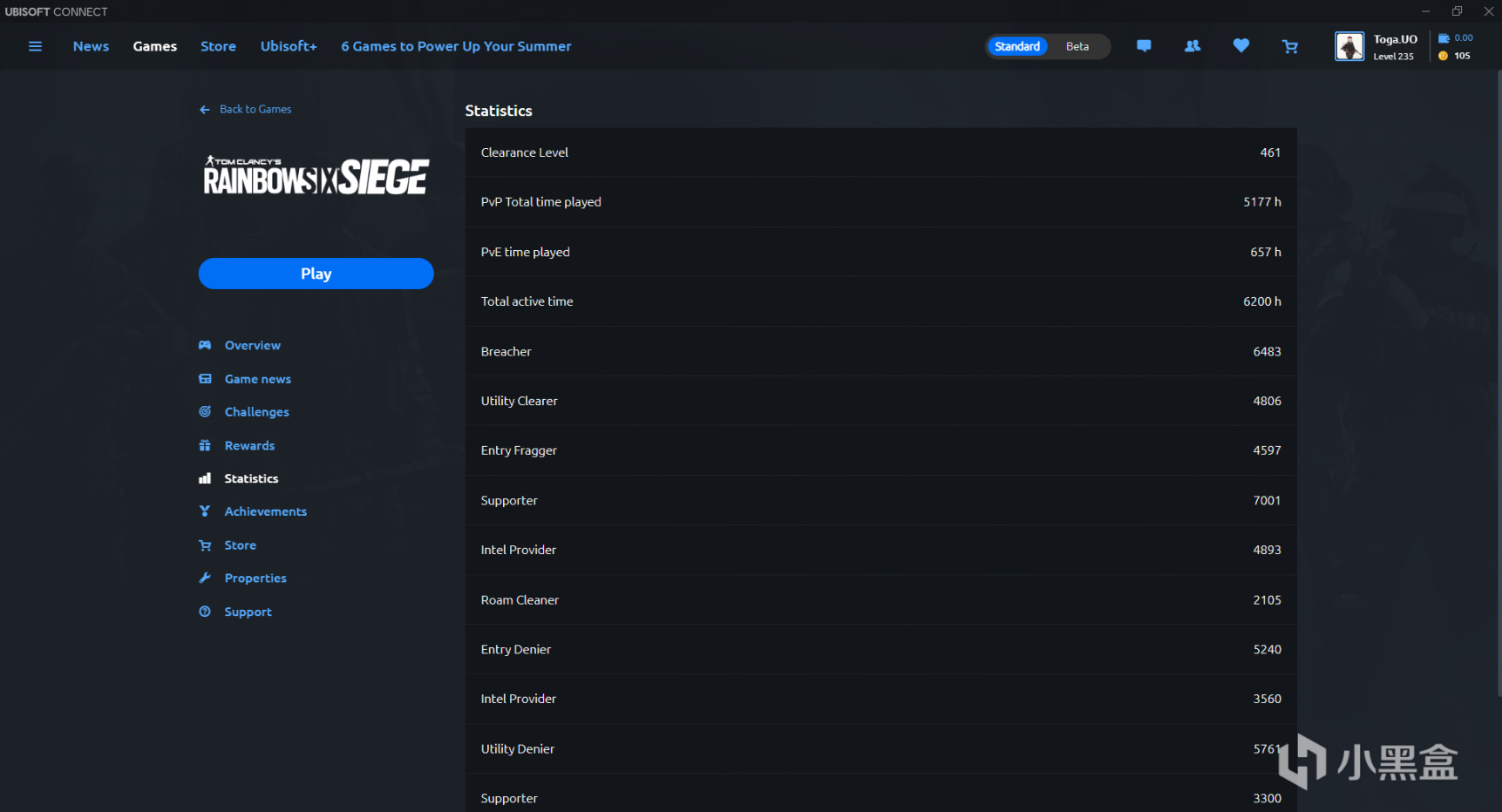Open the Games tab
The height and width of the screenshot is (812, 1502).
[x=155, y=46]
